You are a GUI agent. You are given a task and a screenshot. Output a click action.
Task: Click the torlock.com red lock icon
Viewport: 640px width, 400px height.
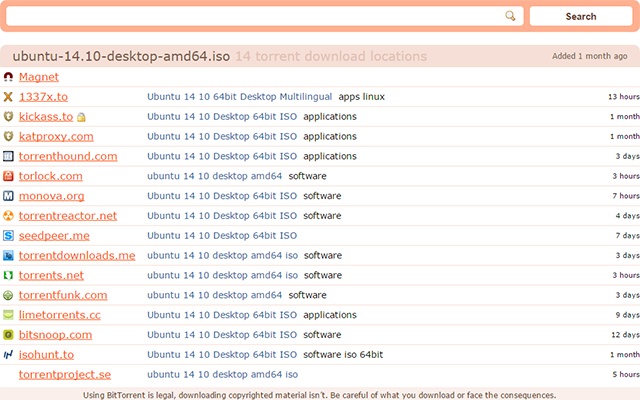coord(8,176)
